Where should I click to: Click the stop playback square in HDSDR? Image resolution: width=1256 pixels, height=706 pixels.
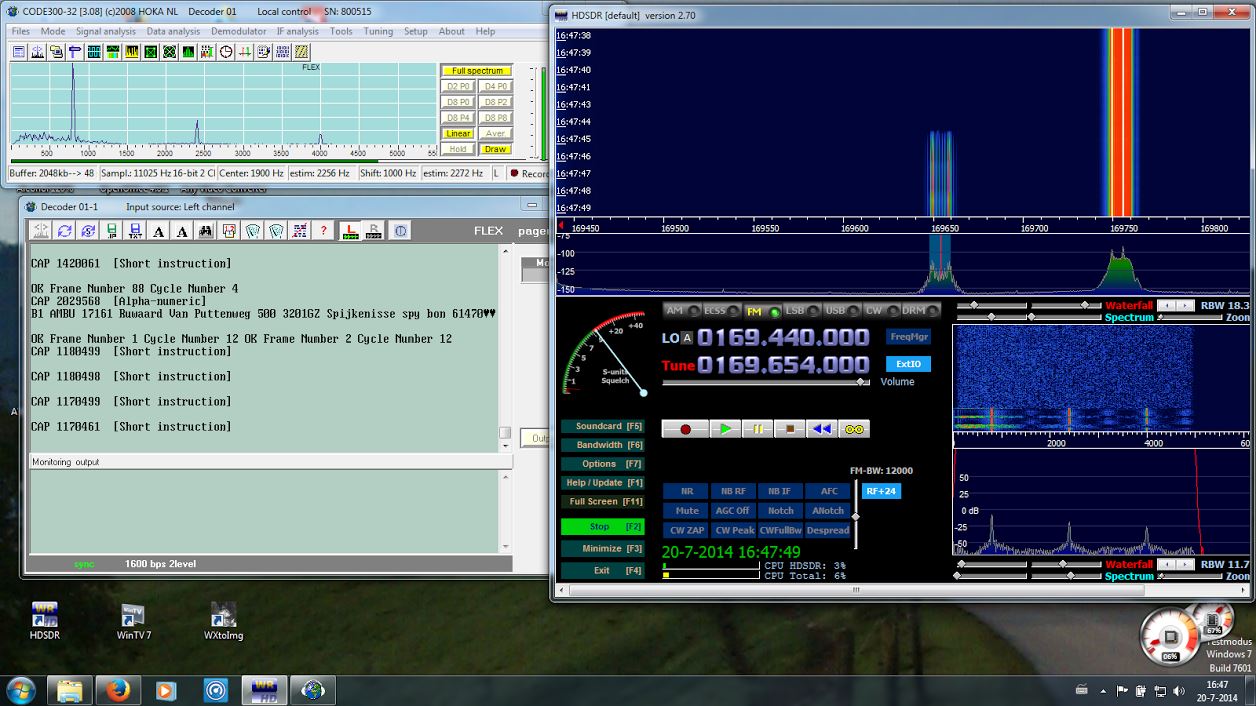pyautogui.click(x=789, y=429)
